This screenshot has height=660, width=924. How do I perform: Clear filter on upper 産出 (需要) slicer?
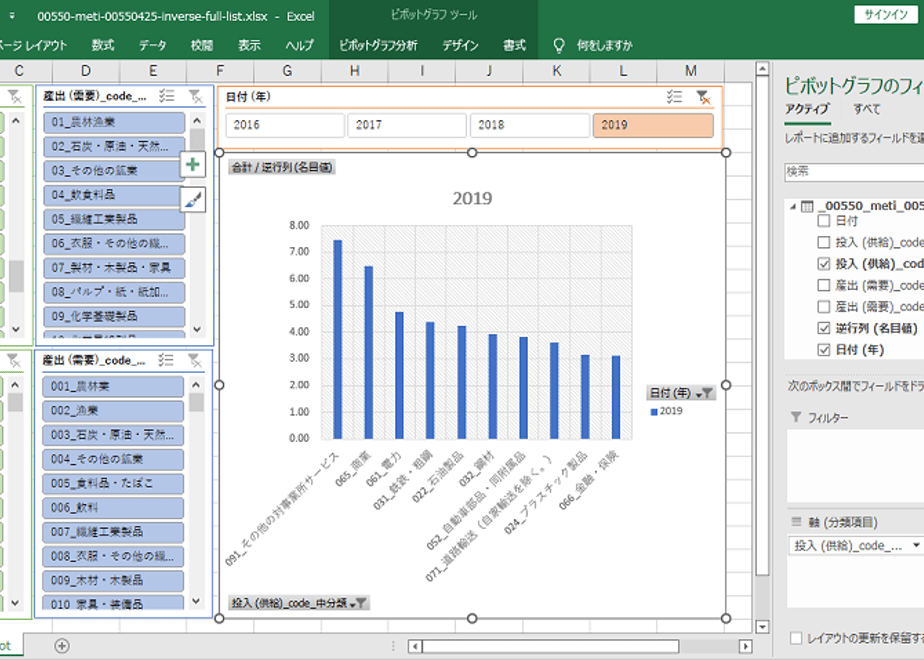coord(195,96)
